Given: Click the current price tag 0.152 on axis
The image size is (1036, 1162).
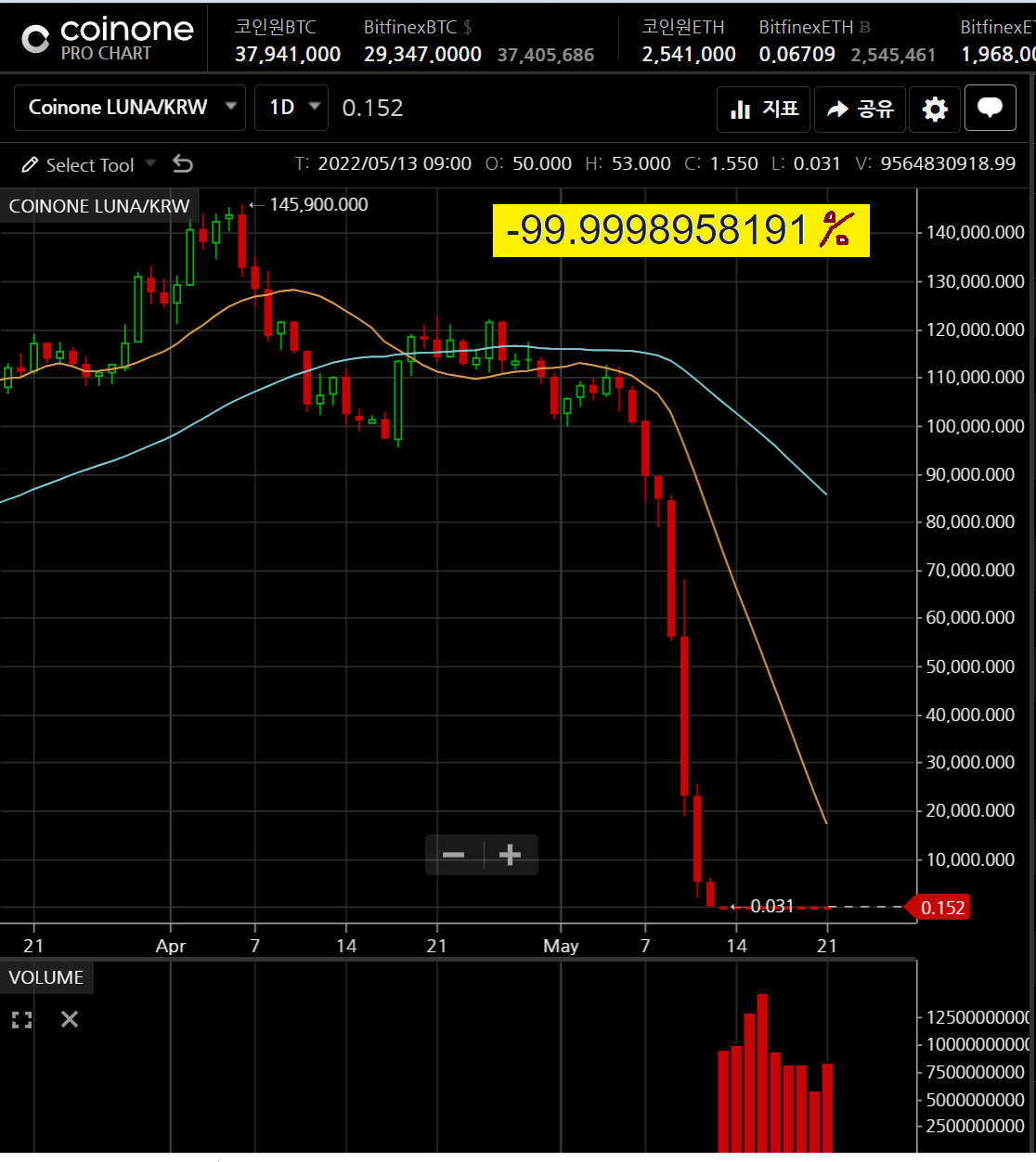Looking at the screenshot, I should (939, 908).
